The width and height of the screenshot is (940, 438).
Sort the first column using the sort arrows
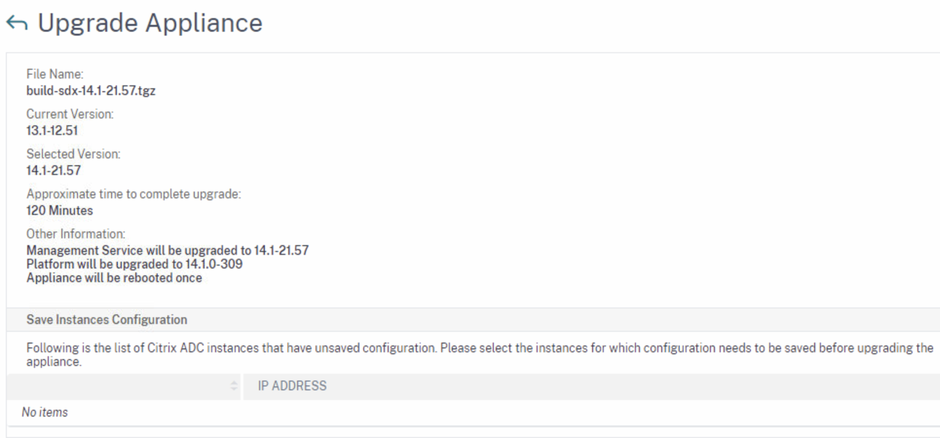[234, 386]
